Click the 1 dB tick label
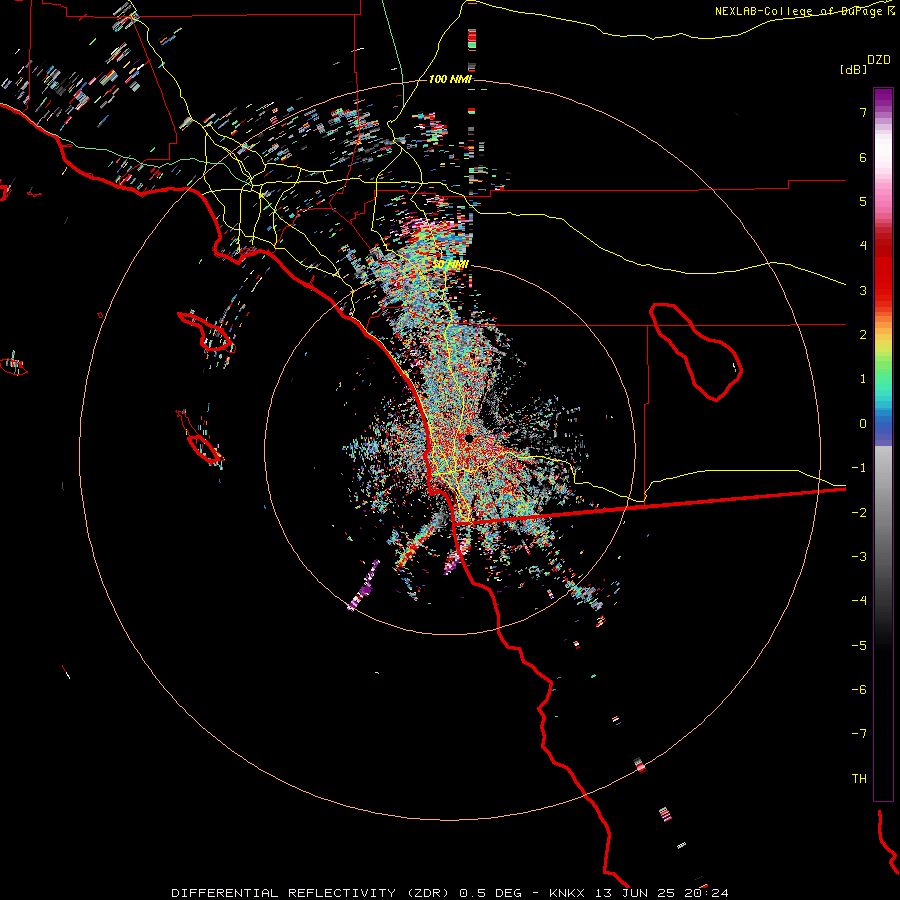900x900 pixels. pyautogui.click(x=863, y=379)
